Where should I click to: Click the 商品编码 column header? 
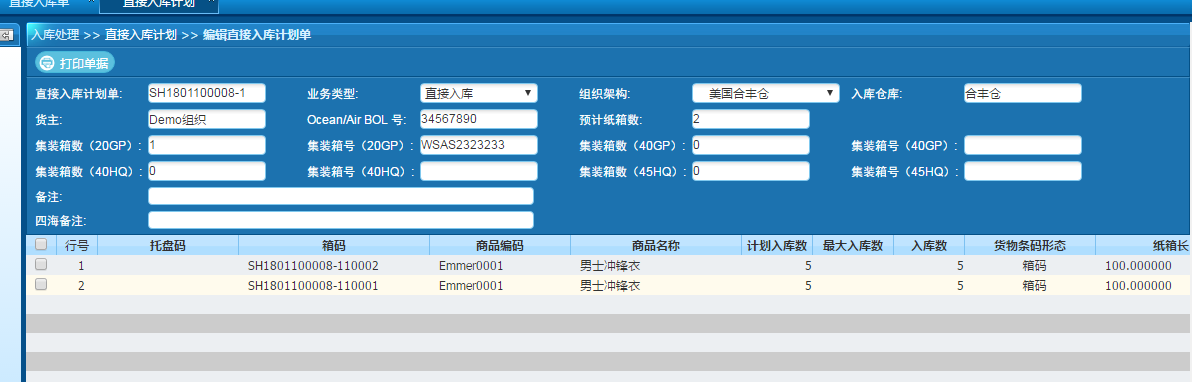(x=499, y=245)
